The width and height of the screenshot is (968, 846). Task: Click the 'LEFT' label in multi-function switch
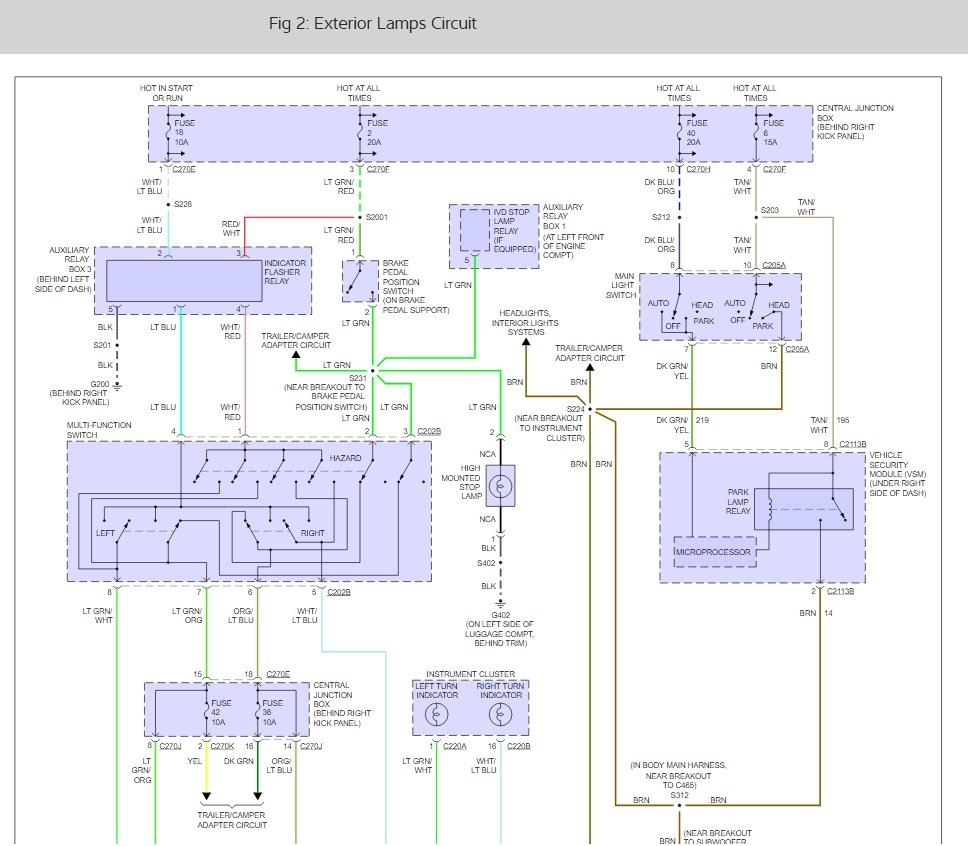point(105,533)
